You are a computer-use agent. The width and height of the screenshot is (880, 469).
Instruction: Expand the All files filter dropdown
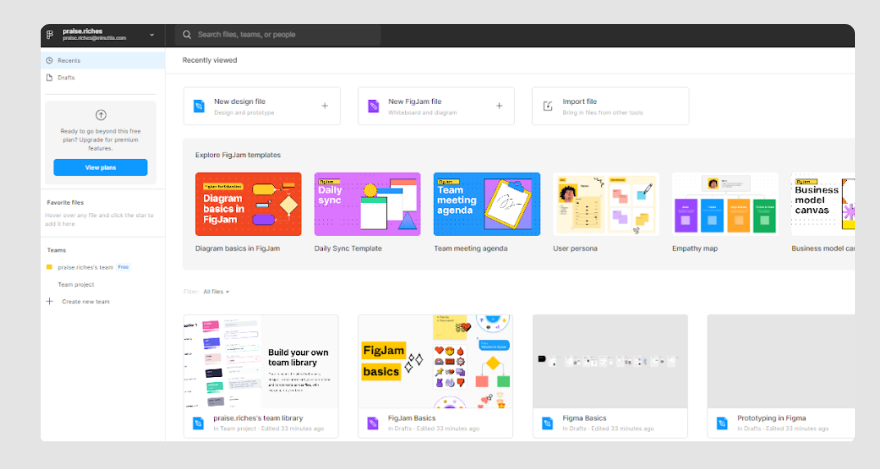(216, 292)
